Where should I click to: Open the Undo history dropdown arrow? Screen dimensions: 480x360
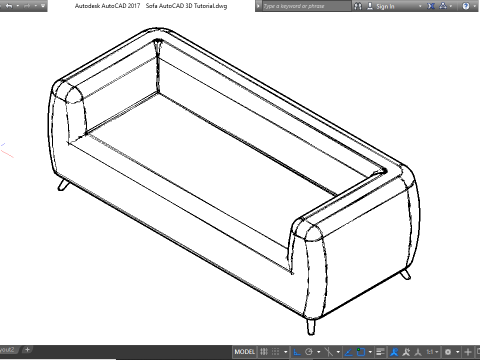tap(17, 6)
